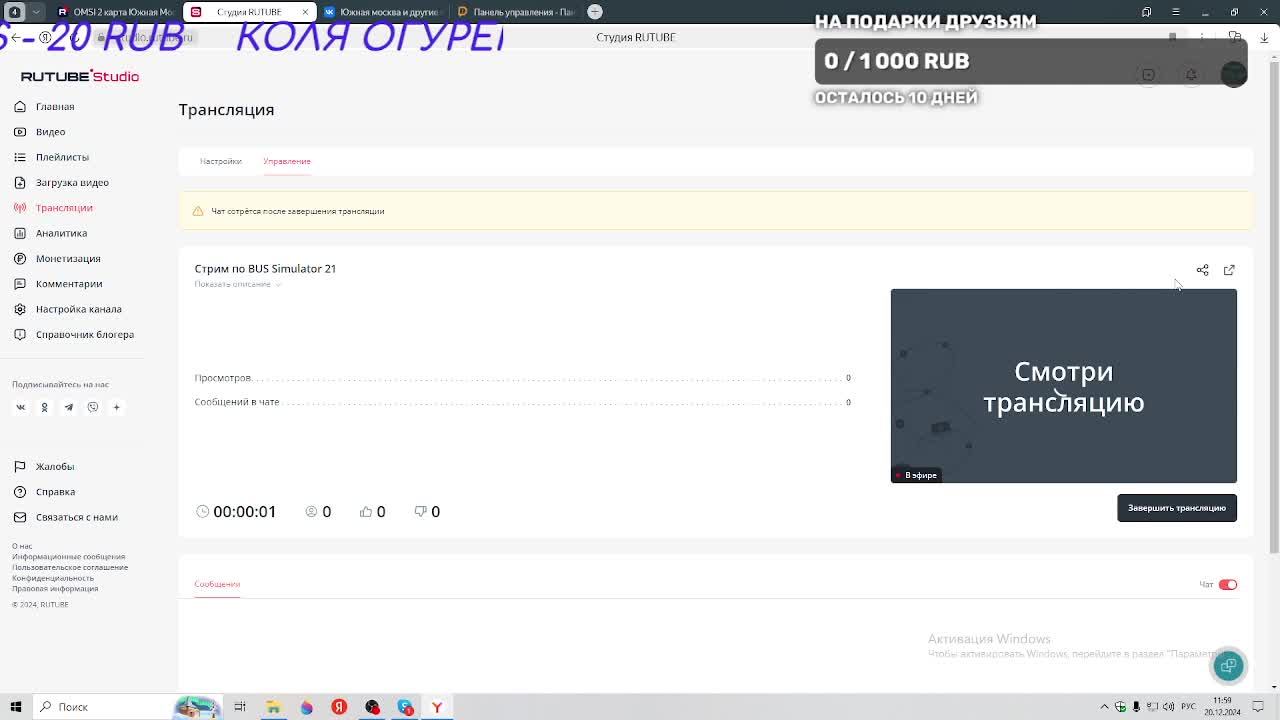The height and width of the screenshot is (720, 1280).
Task: Open the Справочник блогера book icon
Action: [20, 334]
